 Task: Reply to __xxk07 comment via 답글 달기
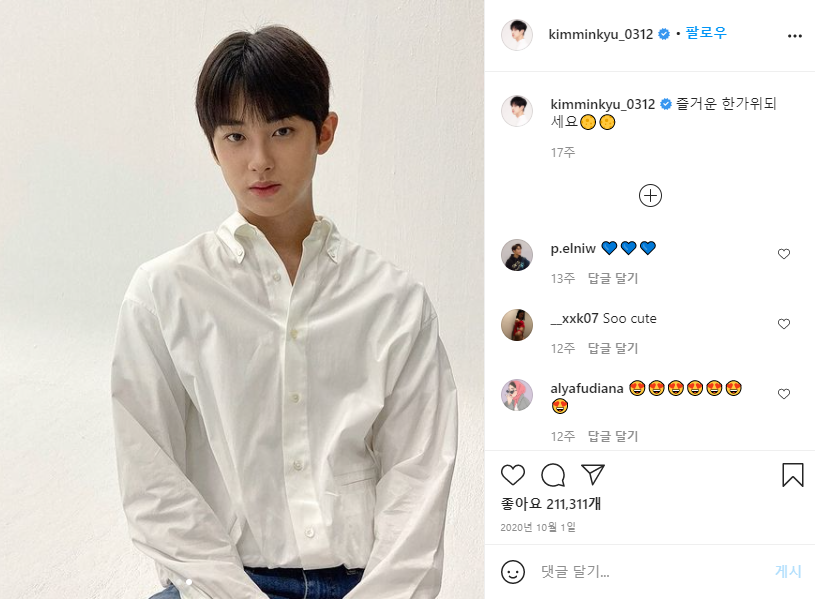613,348
